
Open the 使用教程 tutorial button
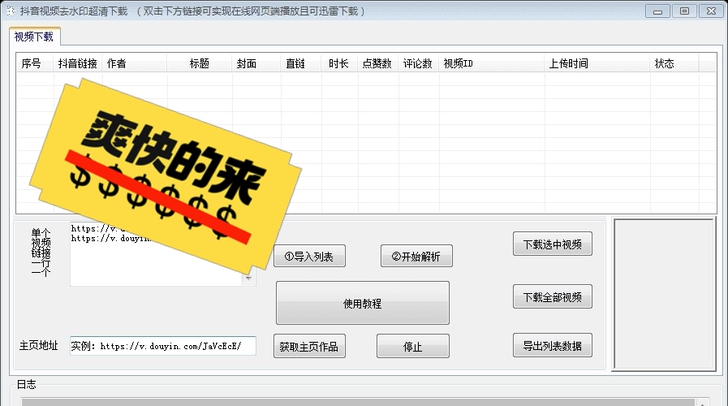[x=363, y=303]
